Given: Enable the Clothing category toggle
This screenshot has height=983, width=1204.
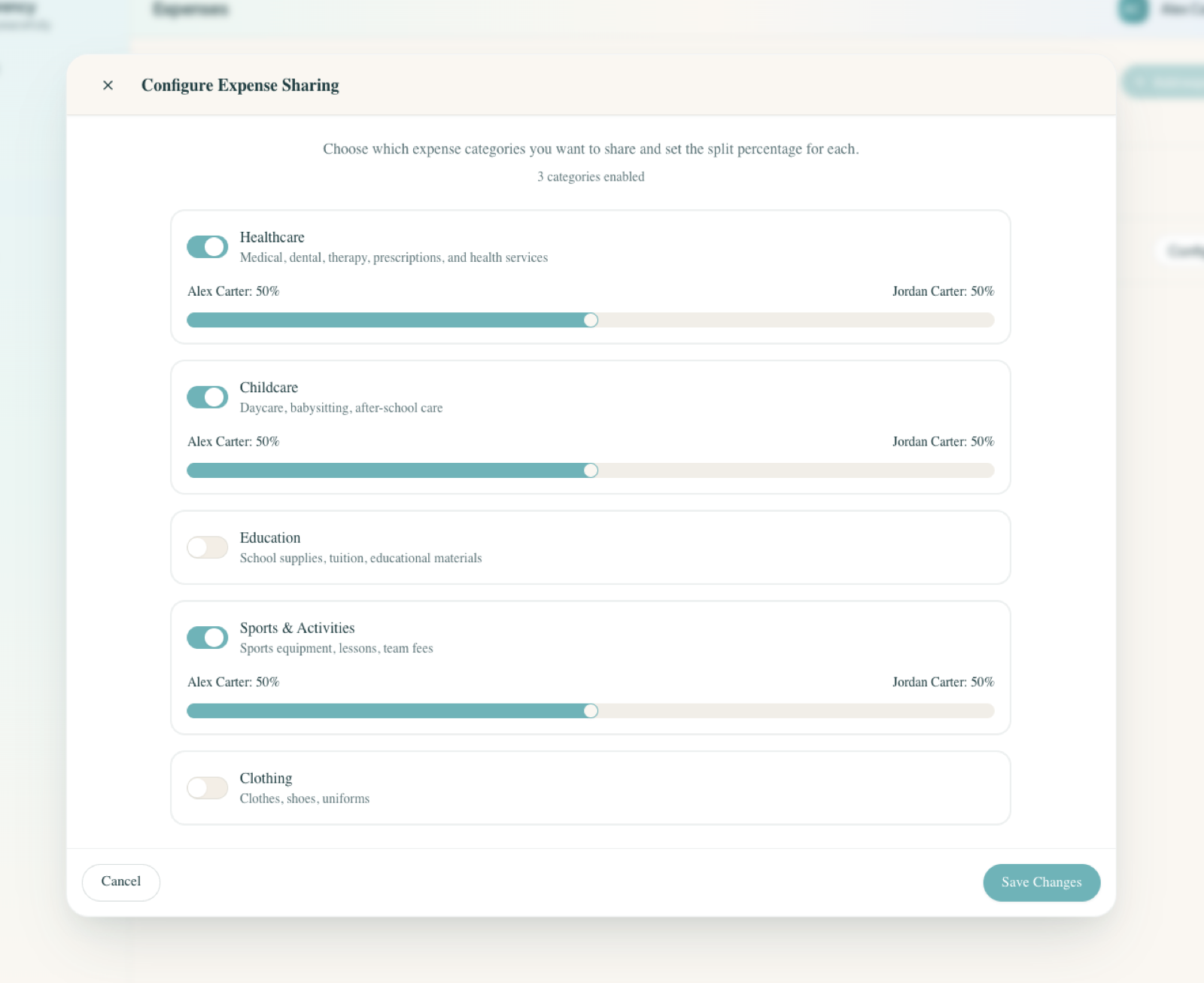Looking at the screenshot, I should point(207,787).
